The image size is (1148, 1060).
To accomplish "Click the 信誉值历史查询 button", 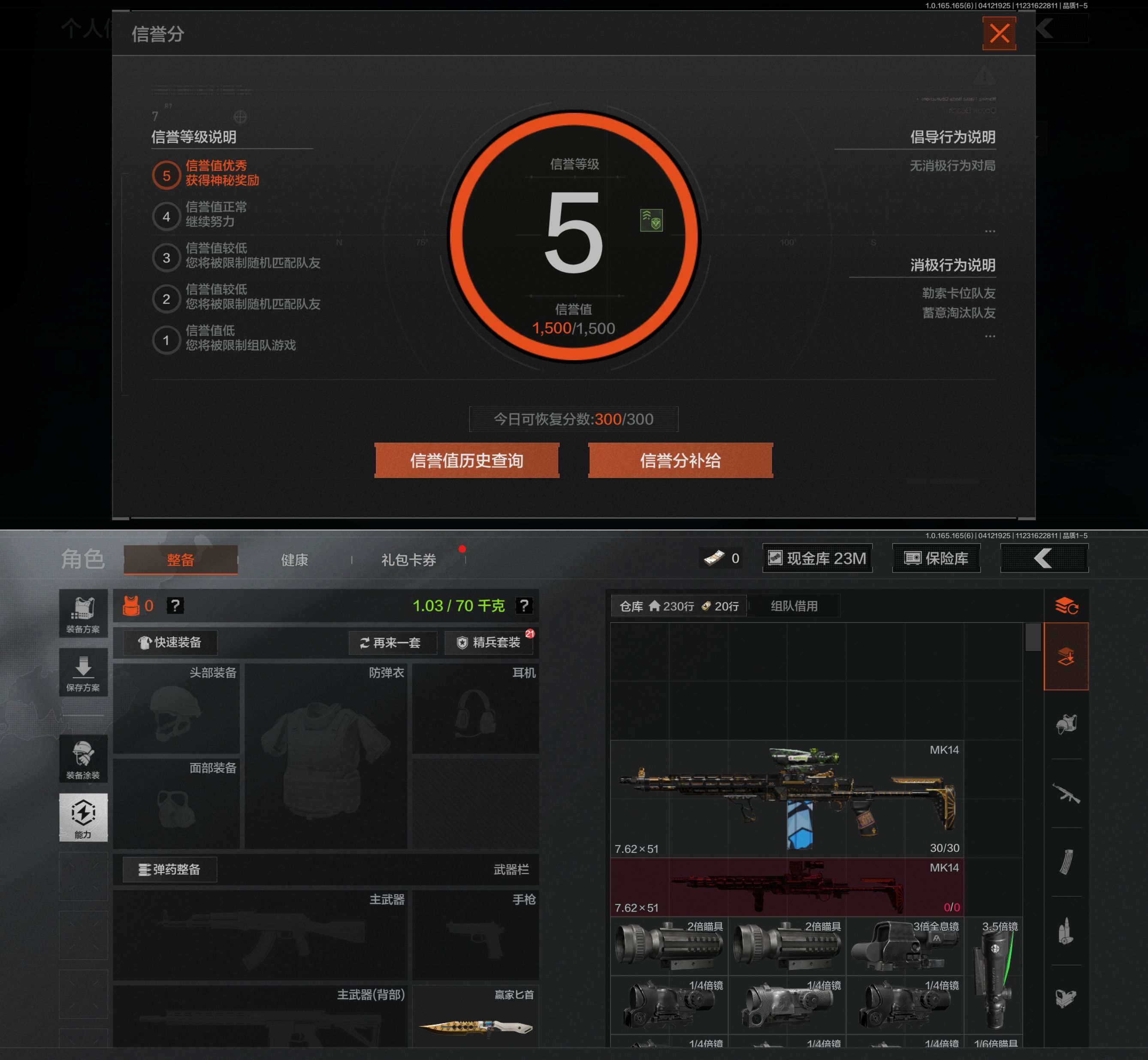I will 466,461.
